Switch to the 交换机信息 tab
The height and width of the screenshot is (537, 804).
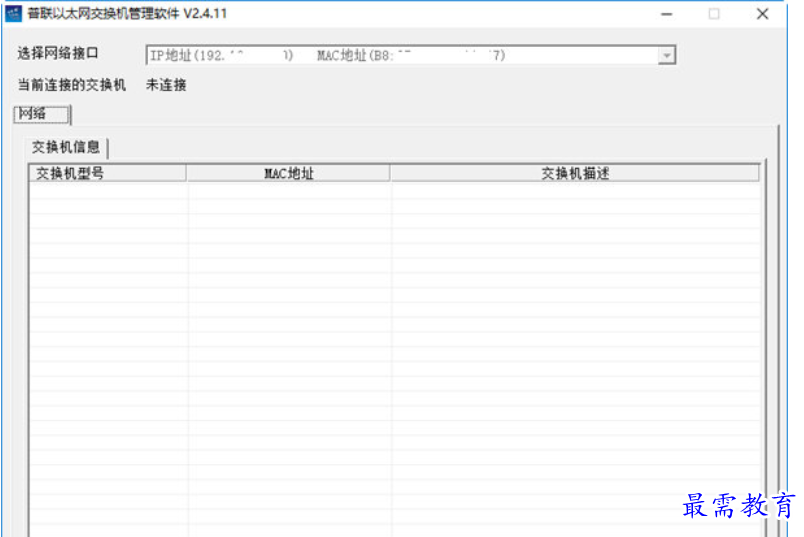[66, 147]
